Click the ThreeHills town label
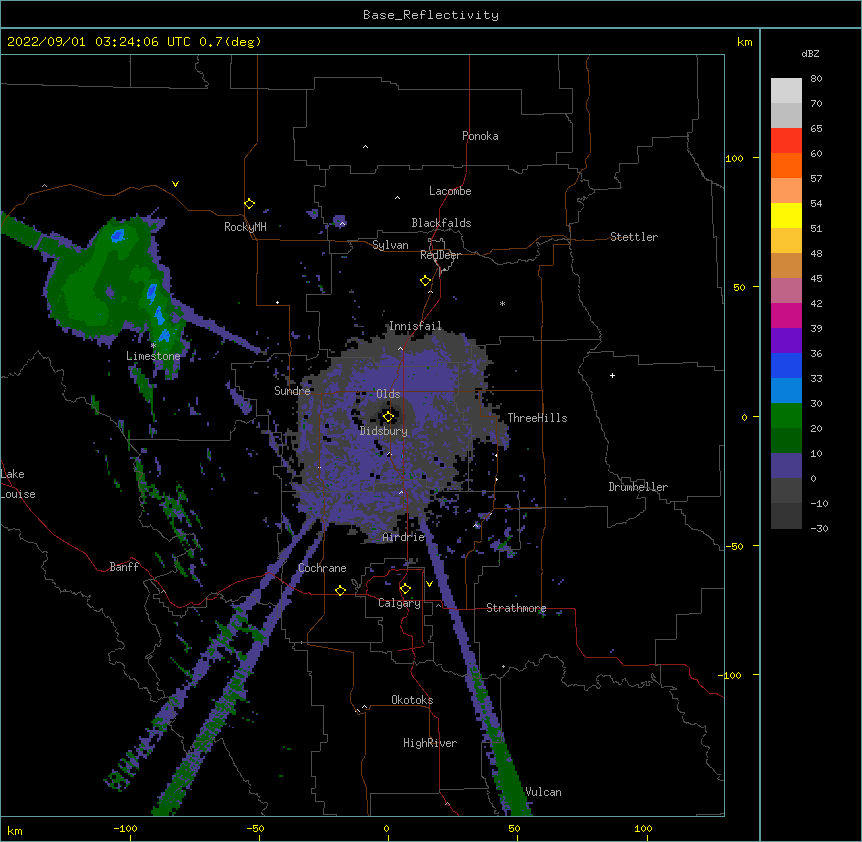Screen dimensions: 862x842 (x=537, y=418)
